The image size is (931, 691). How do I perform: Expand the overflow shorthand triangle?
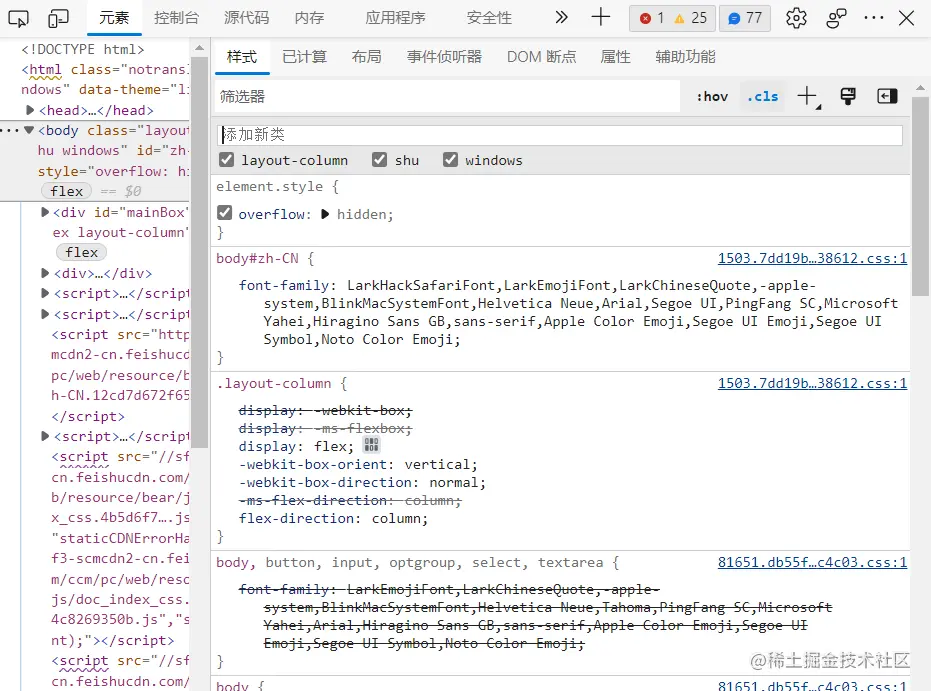(325, 214)
